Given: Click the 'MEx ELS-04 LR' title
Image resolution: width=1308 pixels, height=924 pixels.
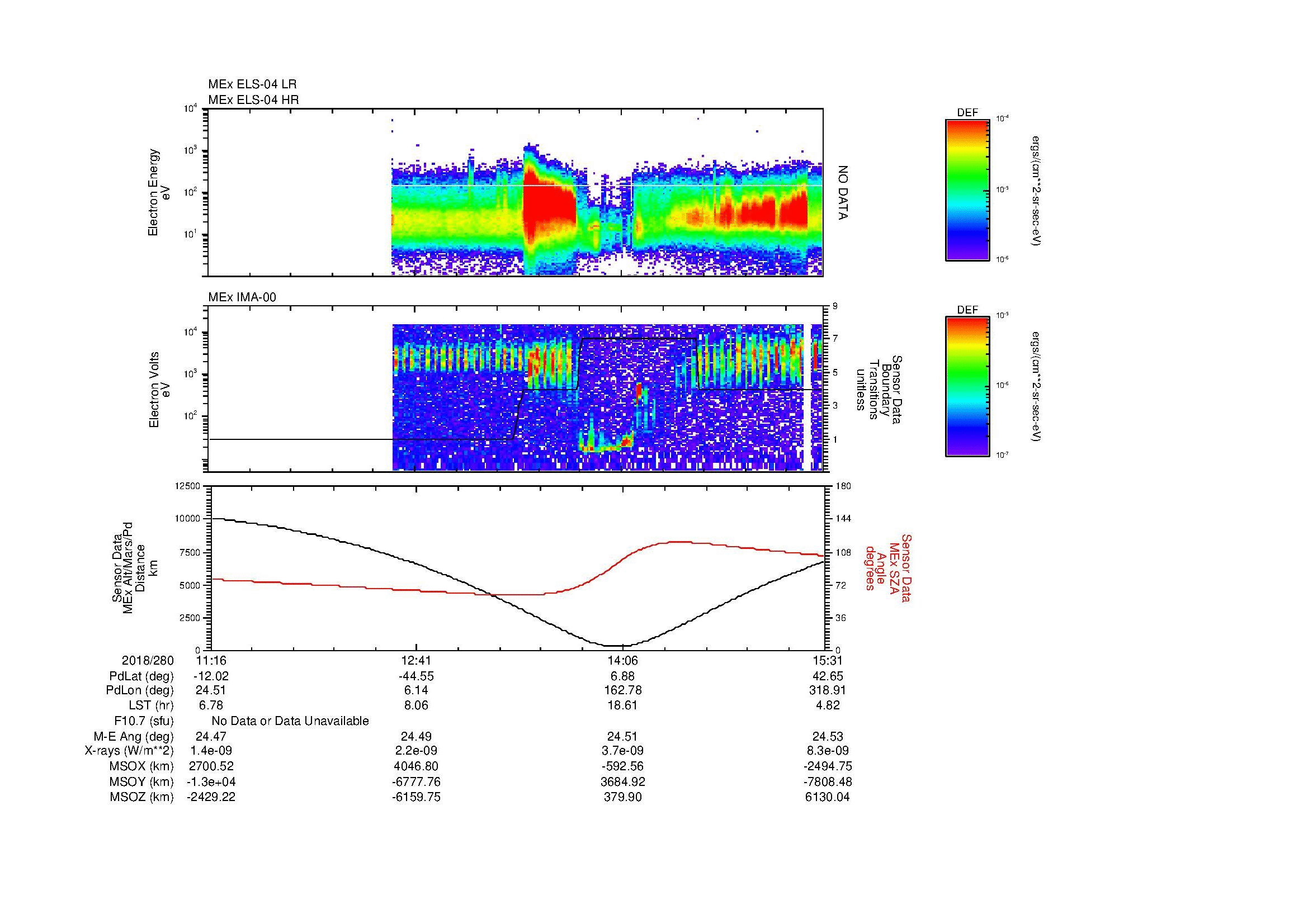Looking at the screenshot, I should click(x=252, y=84).
